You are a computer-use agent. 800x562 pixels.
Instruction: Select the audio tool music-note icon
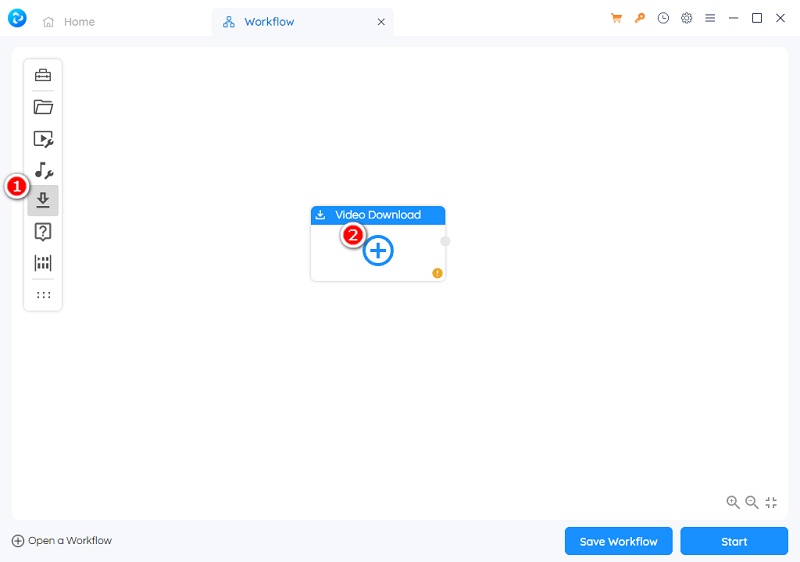(44, 170)
